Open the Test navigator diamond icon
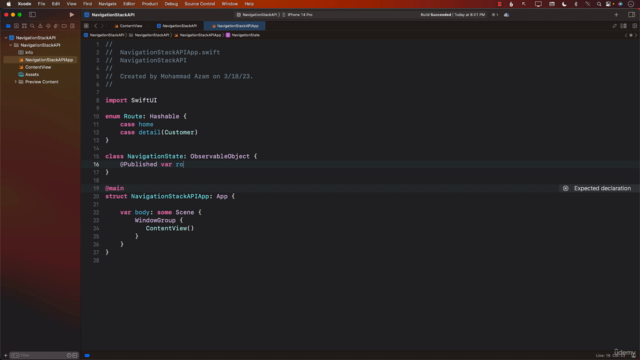 coord(48,26)
